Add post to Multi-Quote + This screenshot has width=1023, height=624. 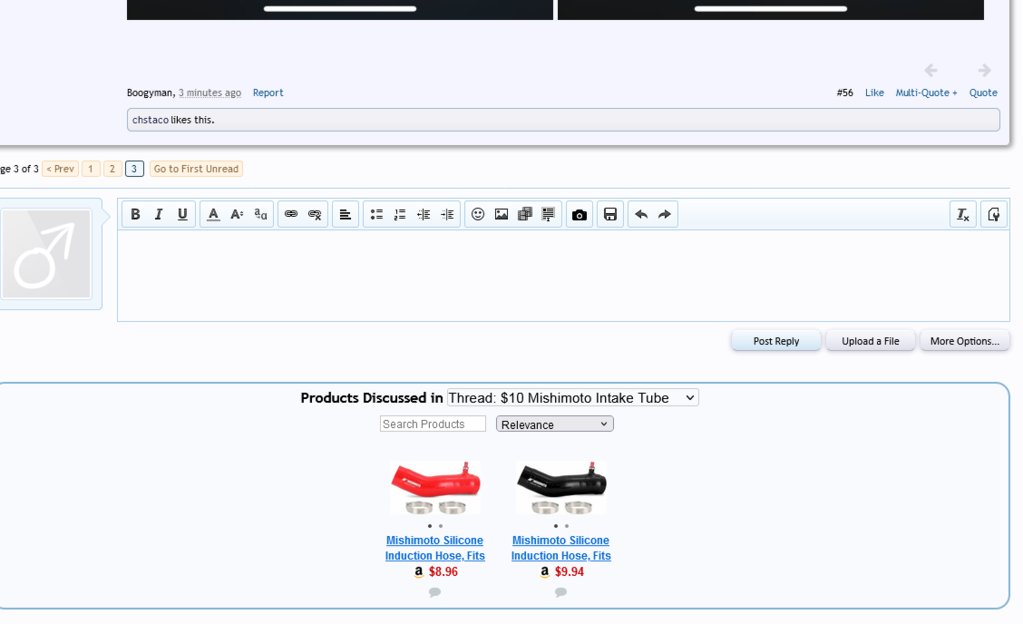[926, 93]
